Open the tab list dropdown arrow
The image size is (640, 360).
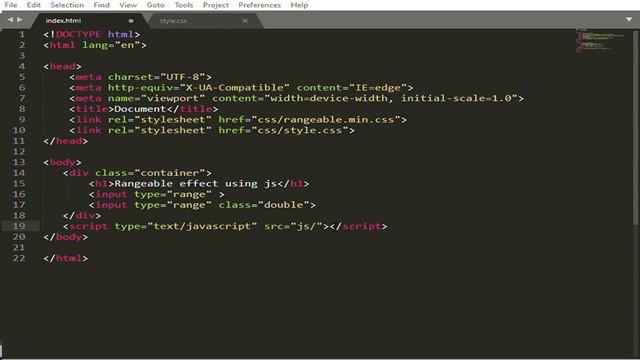click(629, 20)
